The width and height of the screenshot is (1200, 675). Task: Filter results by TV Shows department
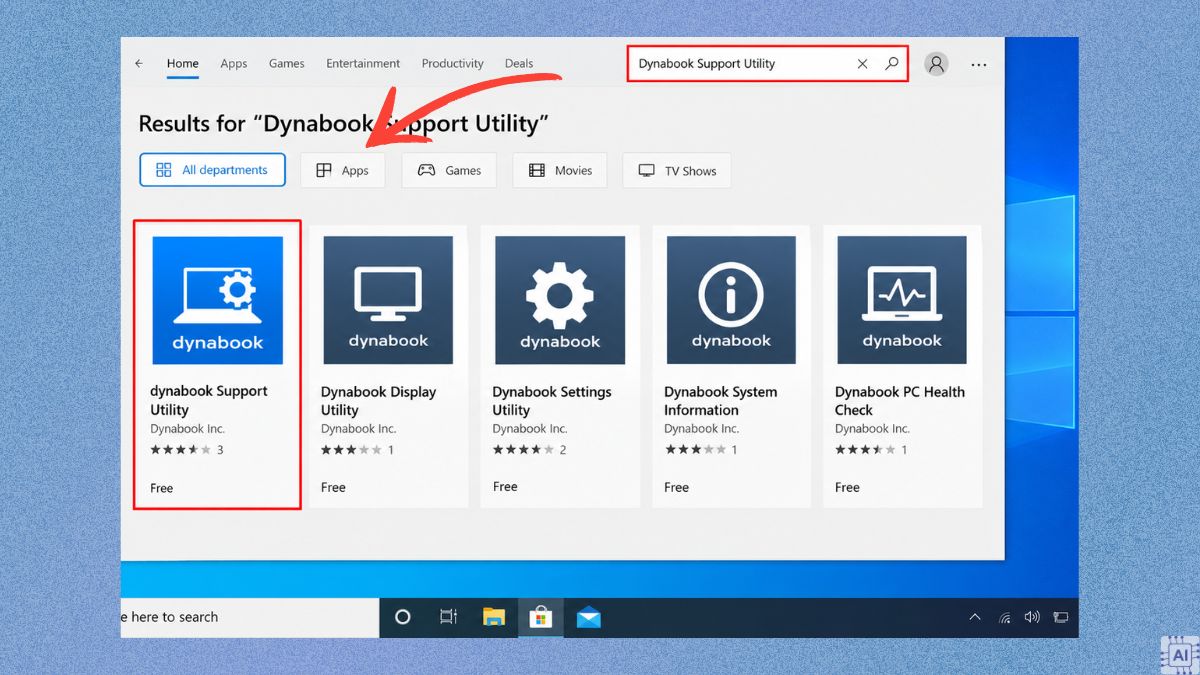tap(676, 171)
